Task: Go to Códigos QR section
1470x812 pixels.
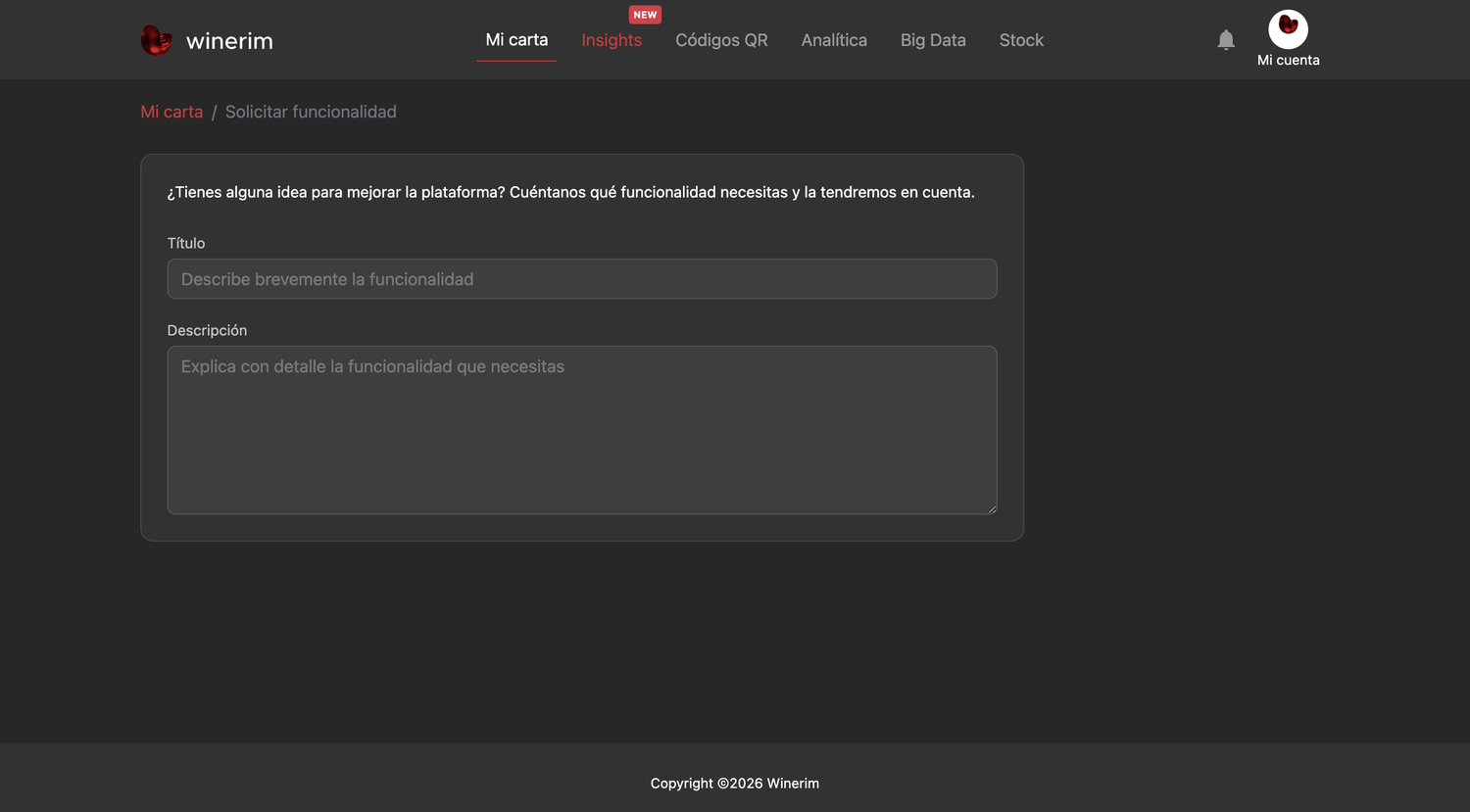Action: tap(721, 40)
